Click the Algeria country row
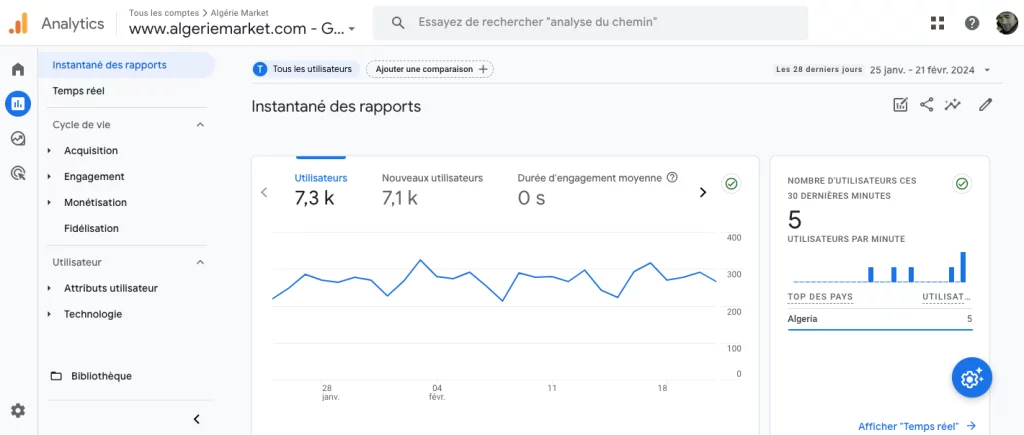This screenshot has height=435, width=1024. [x=880, y=319]
